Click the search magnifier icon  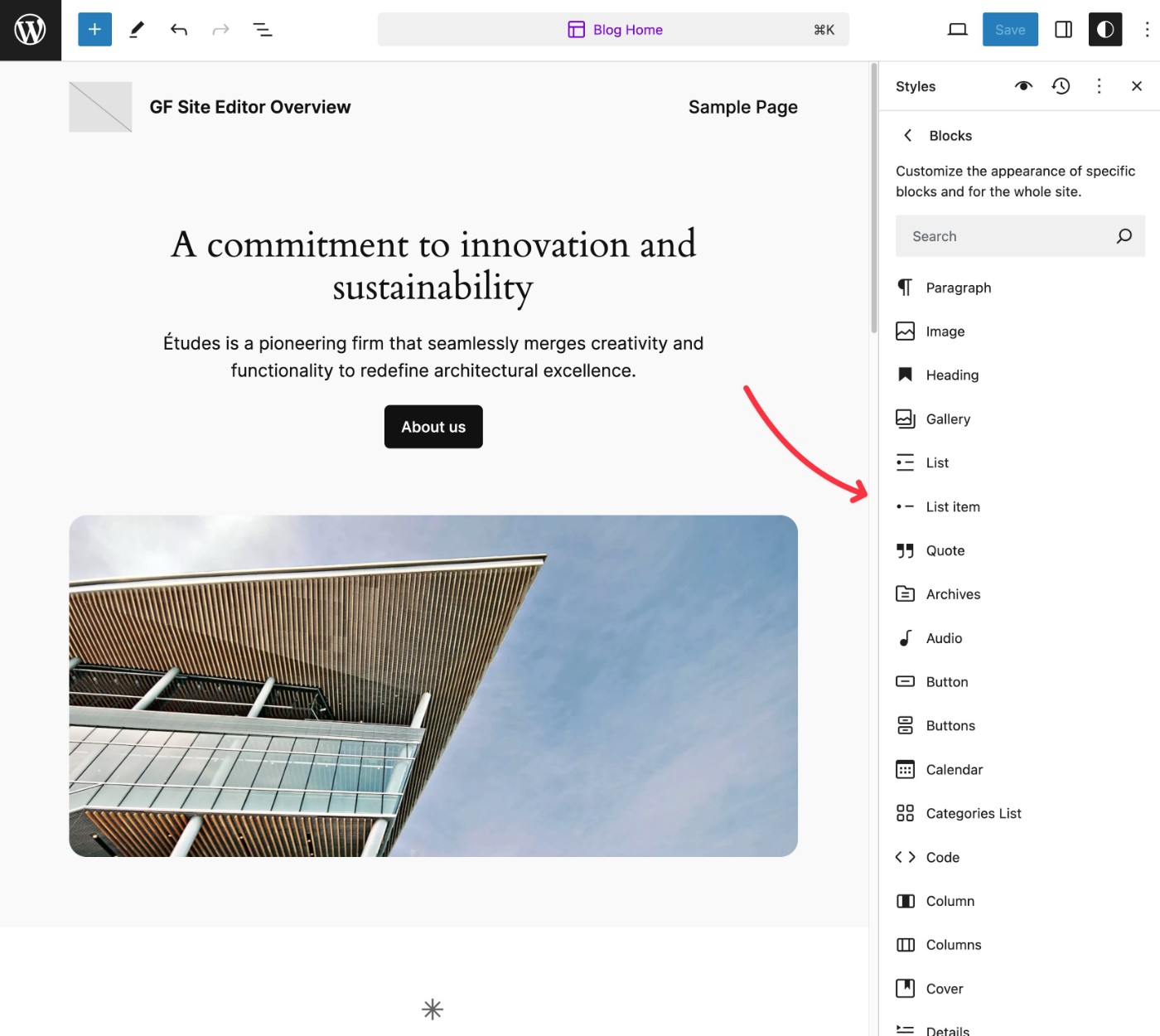coord(1124,236)
